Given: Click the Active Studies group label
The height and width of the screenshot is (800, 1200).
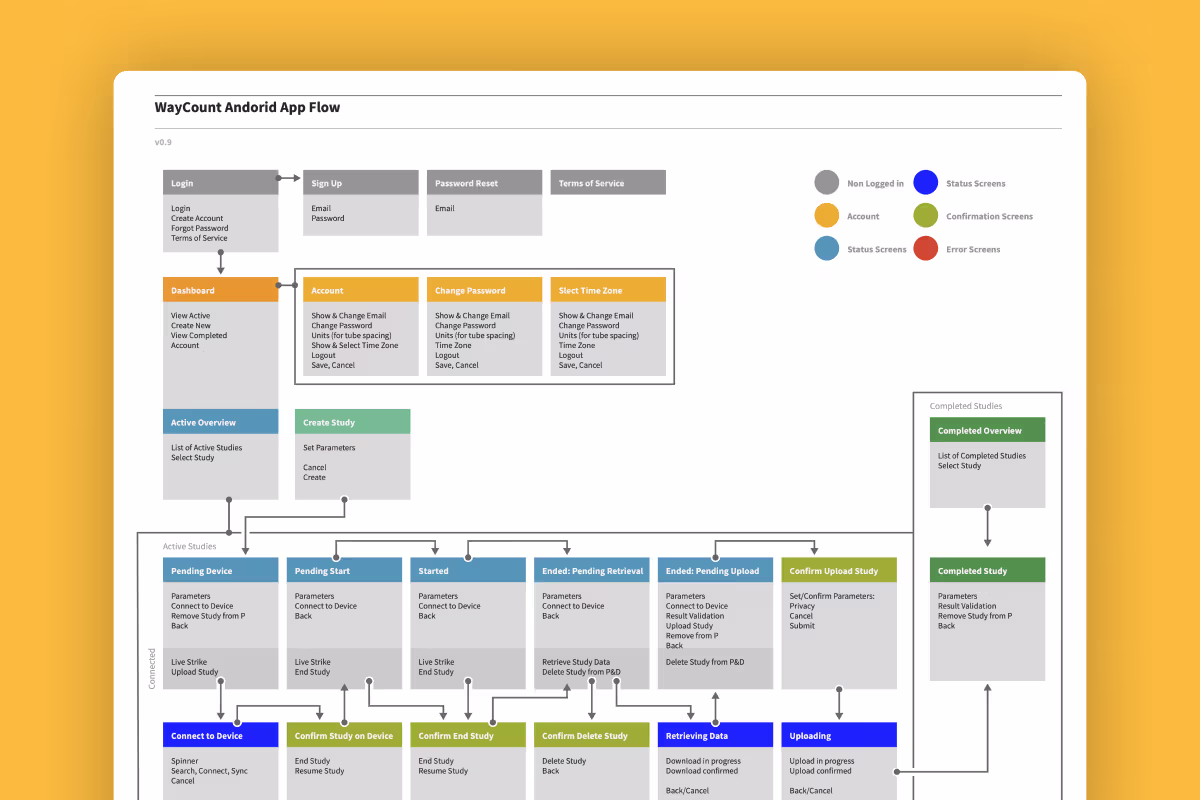Looking at the screenshot, I should click(x=189, y=547).
